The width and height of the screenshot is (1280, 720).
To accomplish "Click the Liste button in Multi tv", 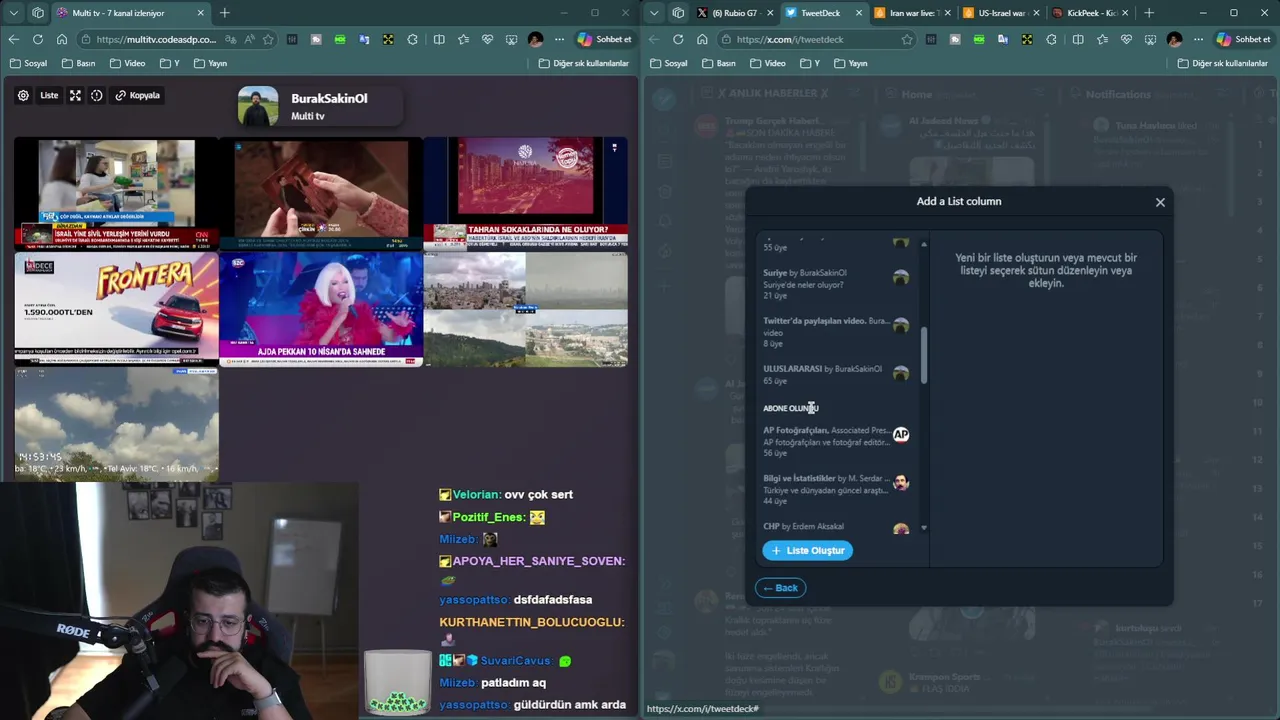I will tap(49, 95).
